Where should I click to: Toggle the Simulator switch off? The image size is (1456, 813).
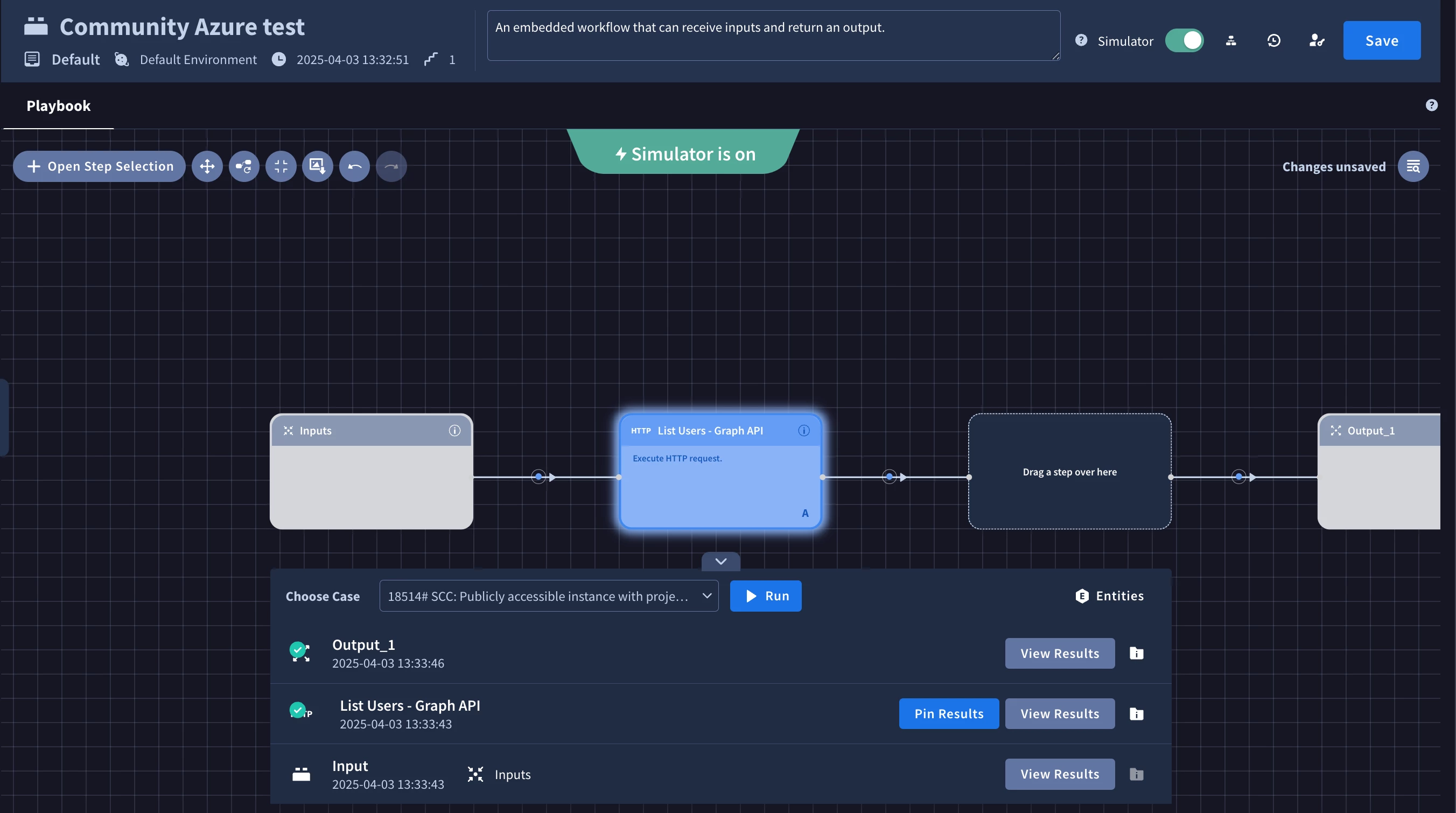click(1184, 41)
